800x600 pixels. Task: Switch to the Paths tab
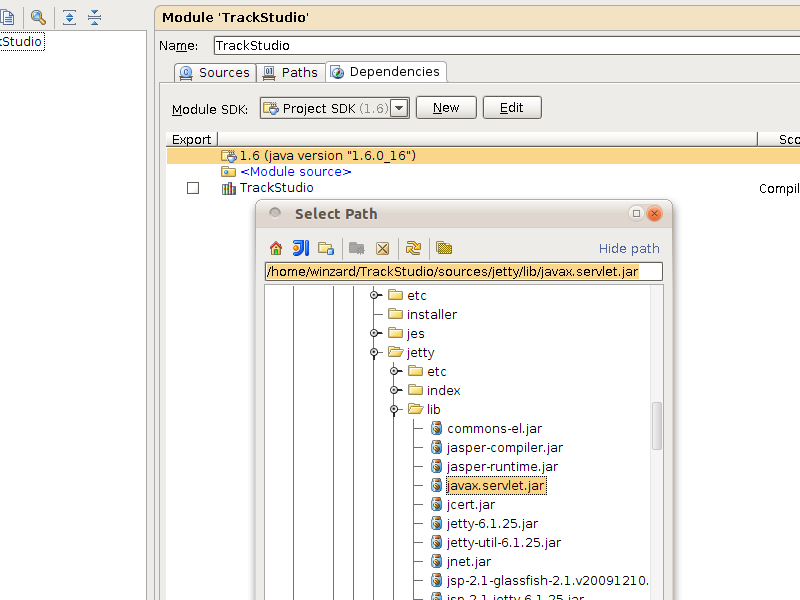click(290, 72)
